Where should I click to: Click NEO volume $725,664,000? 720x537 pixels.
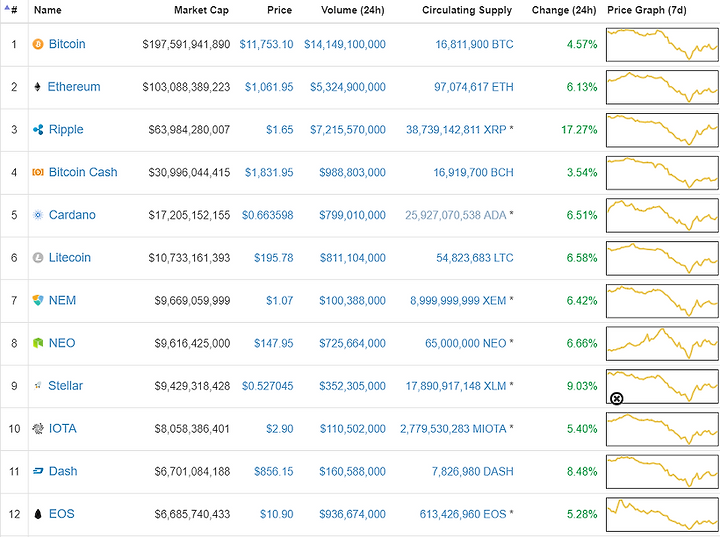[x=353, y=344]
